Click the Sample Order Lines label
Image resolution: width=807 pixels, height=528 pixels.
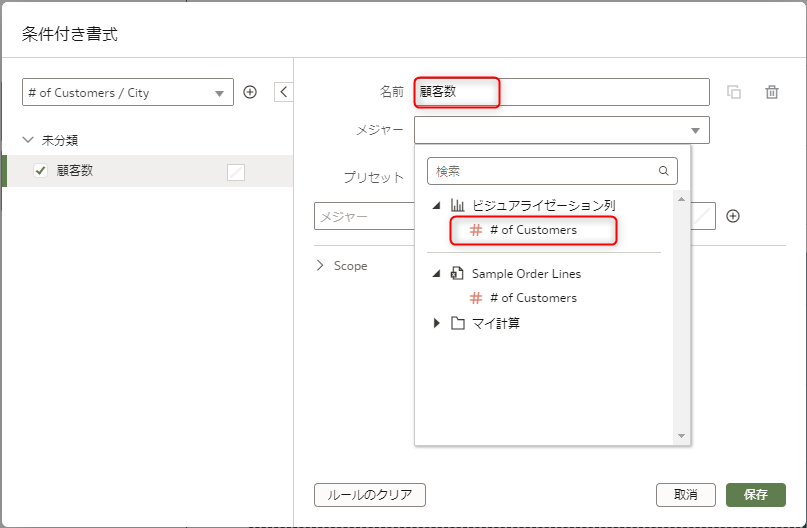click(526, 274)
